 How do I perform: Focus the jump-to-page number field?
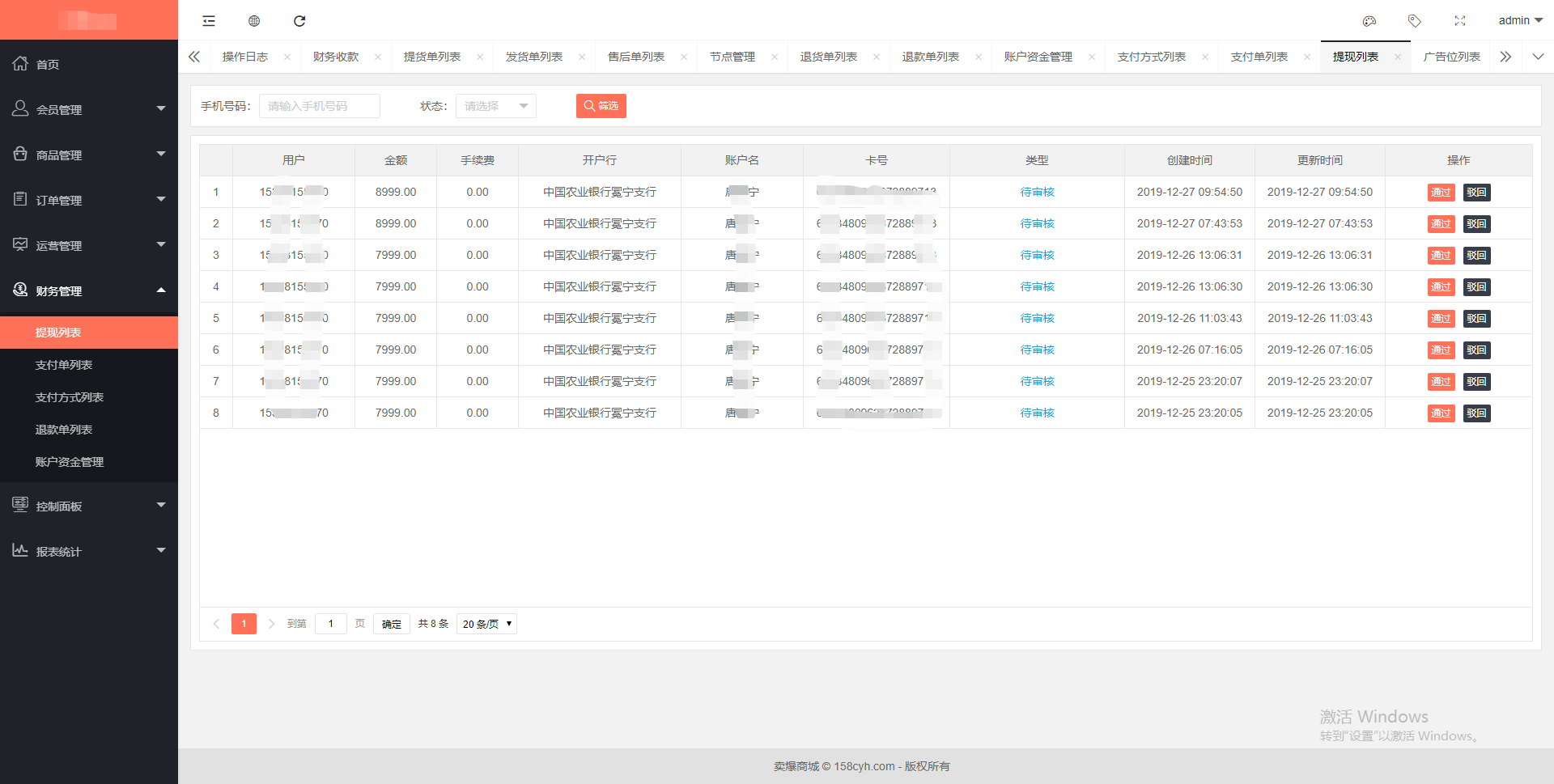point(331,624)
